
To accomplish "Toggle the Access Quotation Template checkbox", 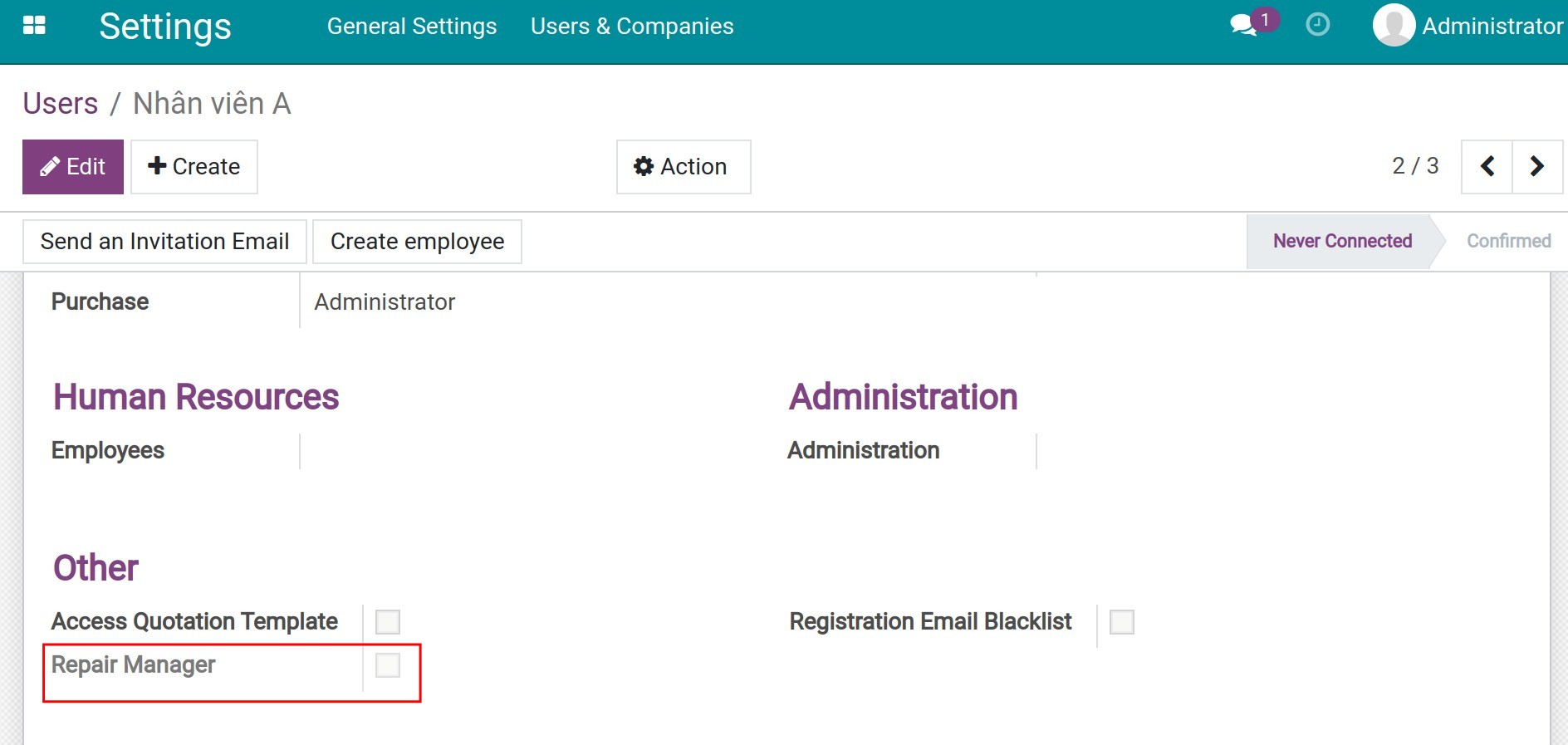I will [388, 621].
